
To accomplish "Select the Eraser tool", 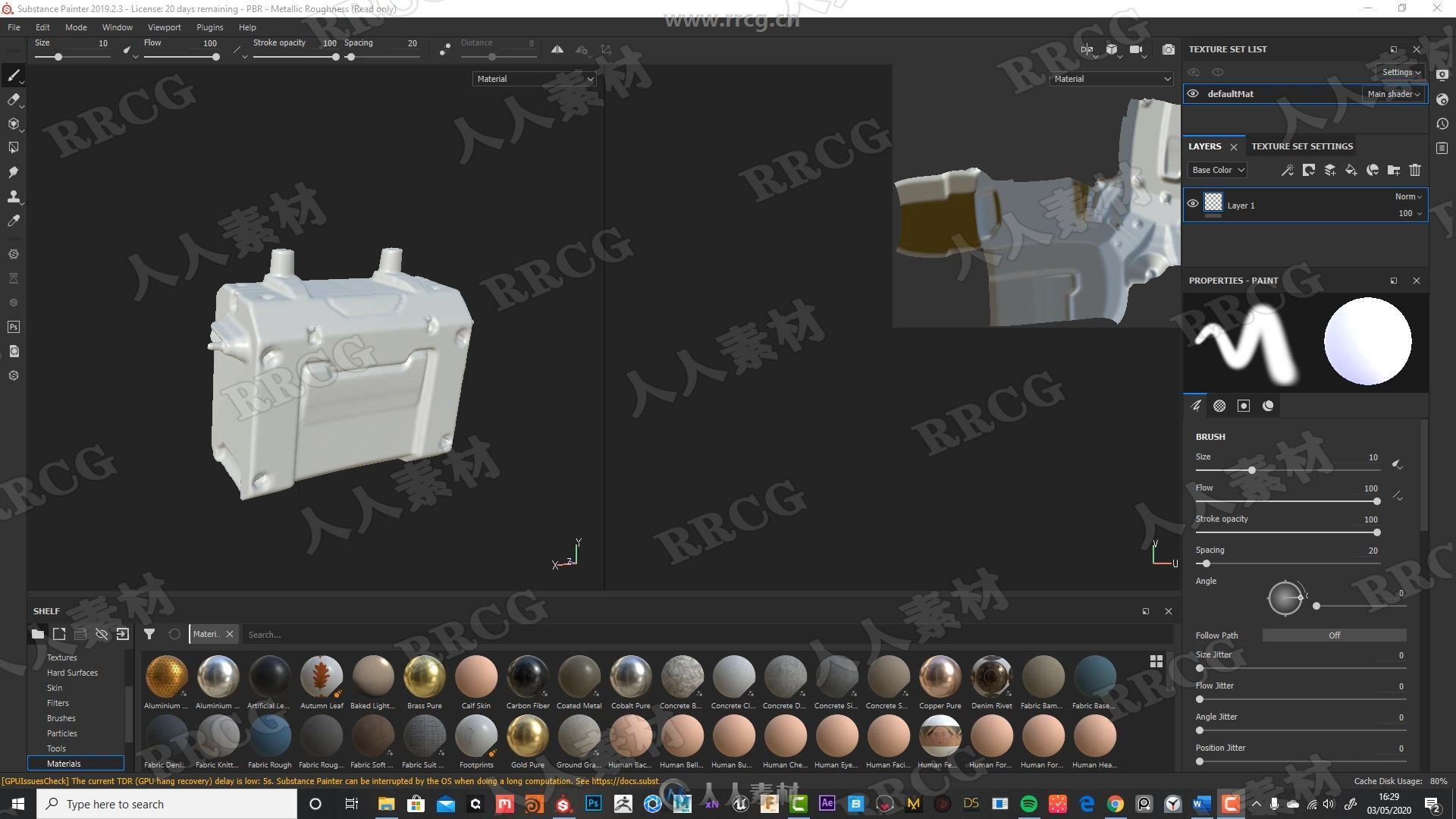I will 13,99.
